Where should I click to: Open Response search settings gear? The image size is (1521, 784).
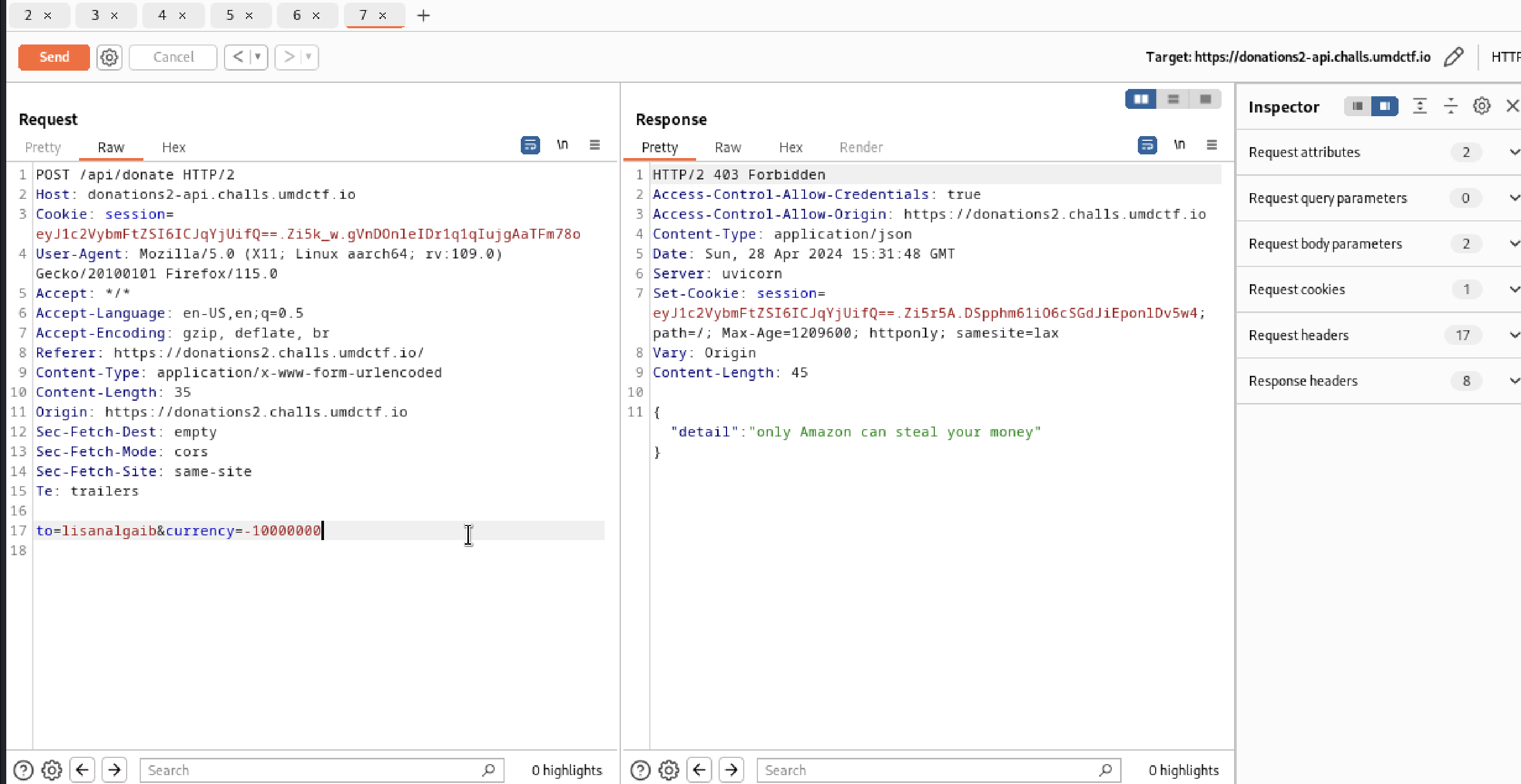669,770
